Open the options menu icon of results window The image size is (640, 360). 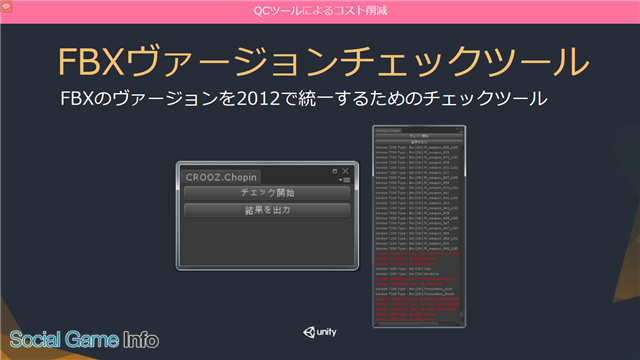[x=460, y=132]
